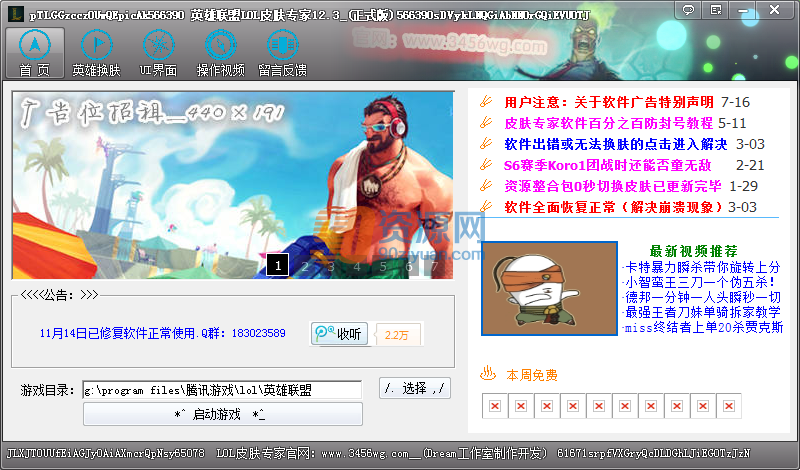
Task: Select banner slide 1
Action: tap(278, 265)
